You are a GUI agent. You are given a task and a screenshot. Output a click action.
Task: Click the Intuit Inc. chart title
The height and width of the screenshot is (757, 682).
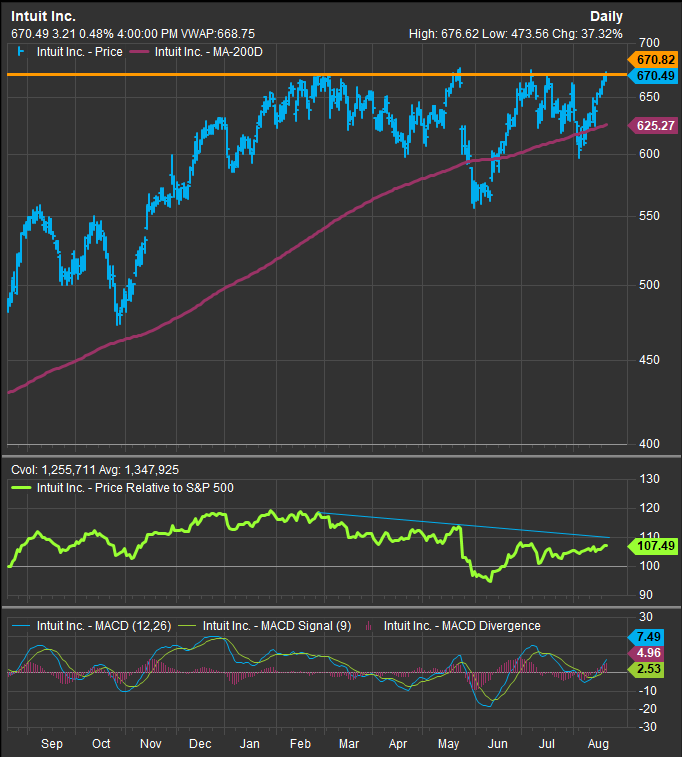[x=43, y=16]
